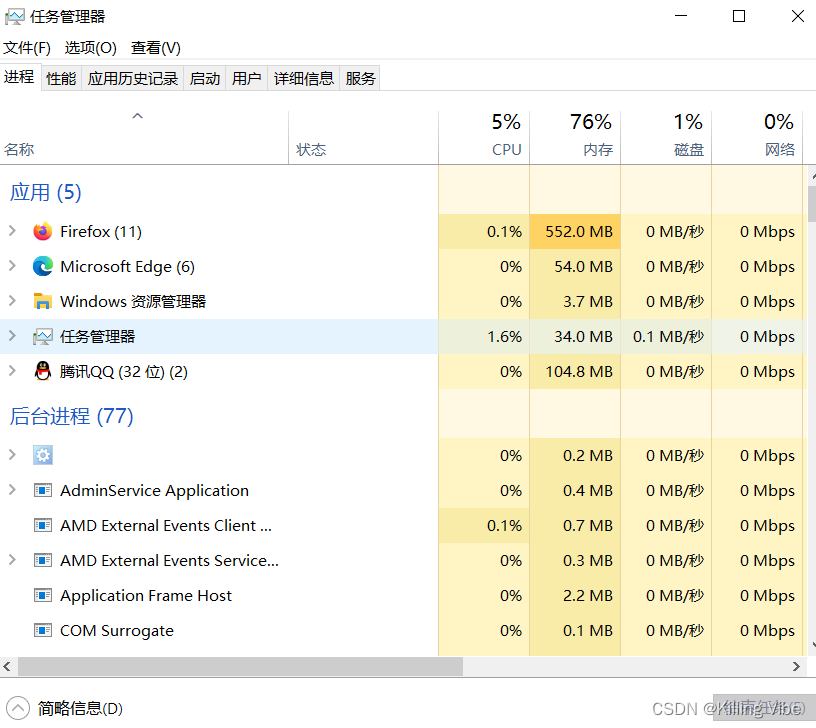Click the 简略信息 collapse arrow icon
Image resolution: width=816 pixels, height=728 pixels.
tap(18, 708)
